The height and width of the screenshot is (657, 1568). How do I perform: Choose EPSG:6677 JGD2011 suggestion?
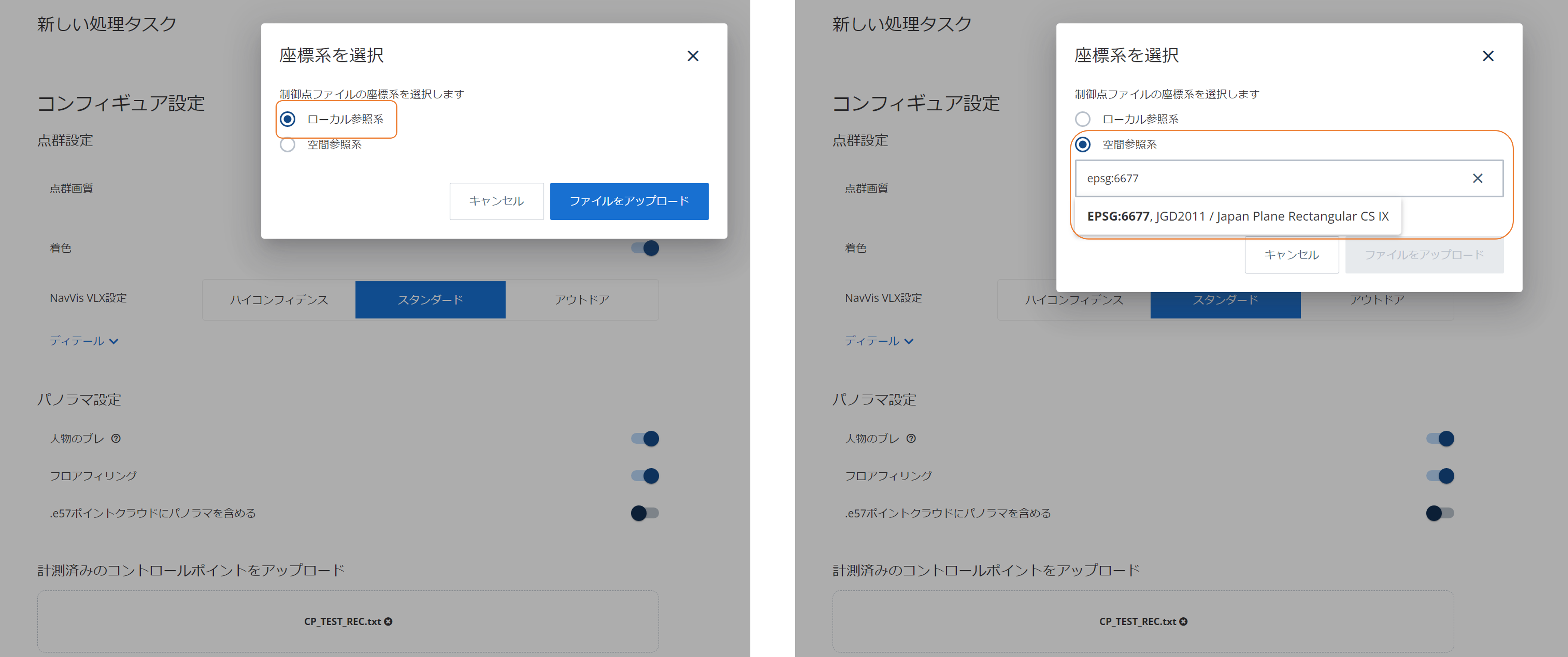[1238, 216]
